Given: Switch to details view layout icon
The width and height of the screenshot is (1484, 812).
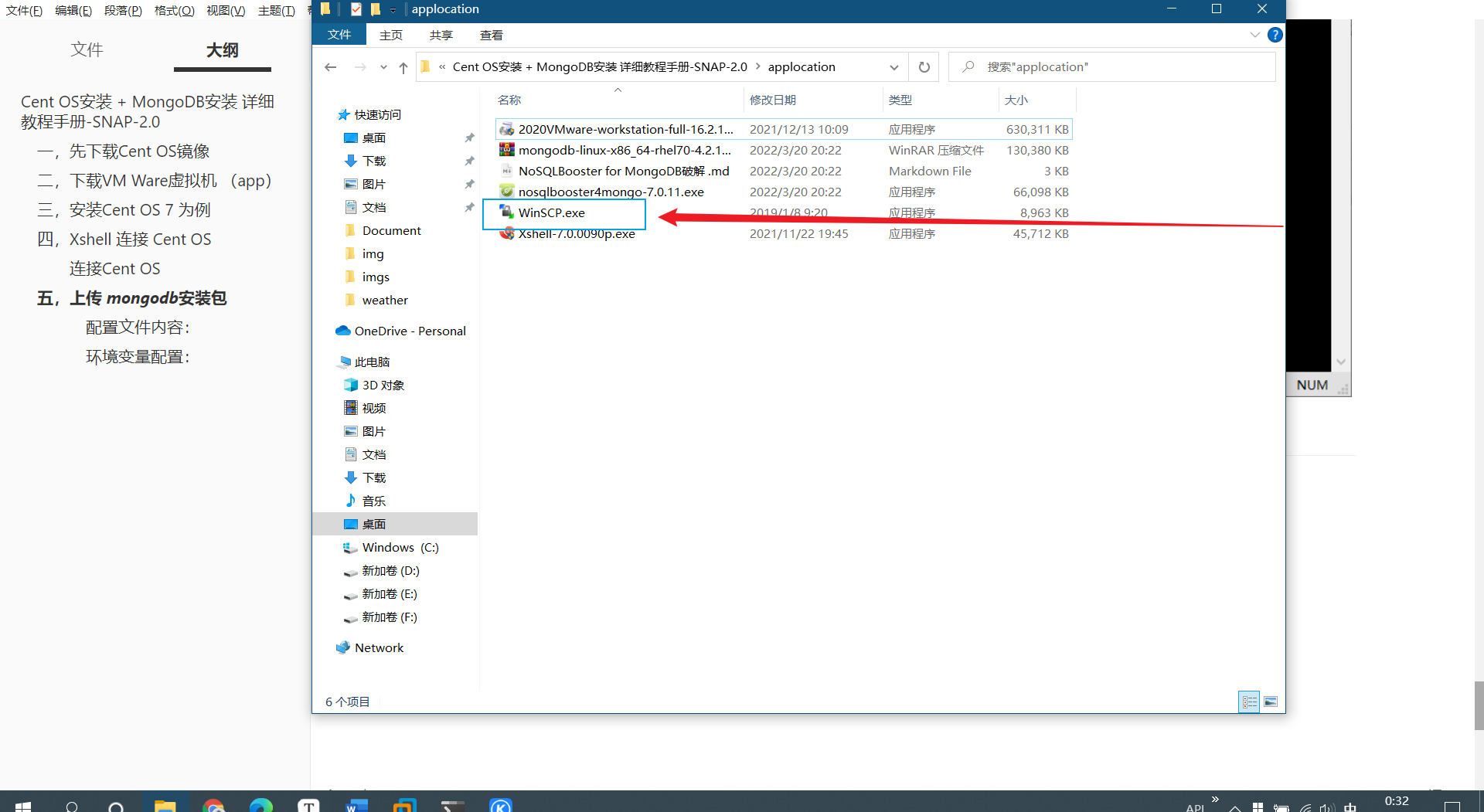Looking at the screenshot, I should click(x=1249, y=702).
